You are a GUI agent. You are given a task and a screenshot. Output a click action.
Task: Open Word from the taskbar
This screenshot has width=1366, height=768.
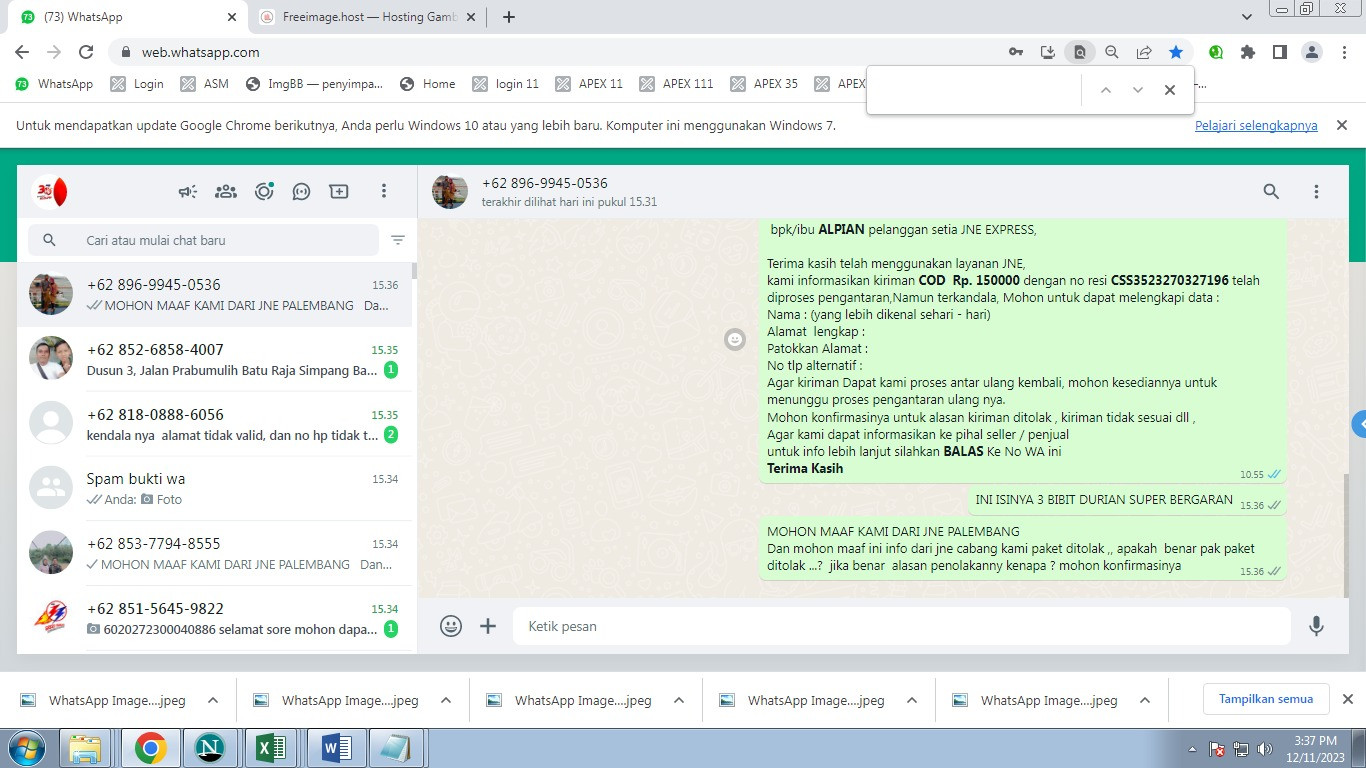[334, 748]
